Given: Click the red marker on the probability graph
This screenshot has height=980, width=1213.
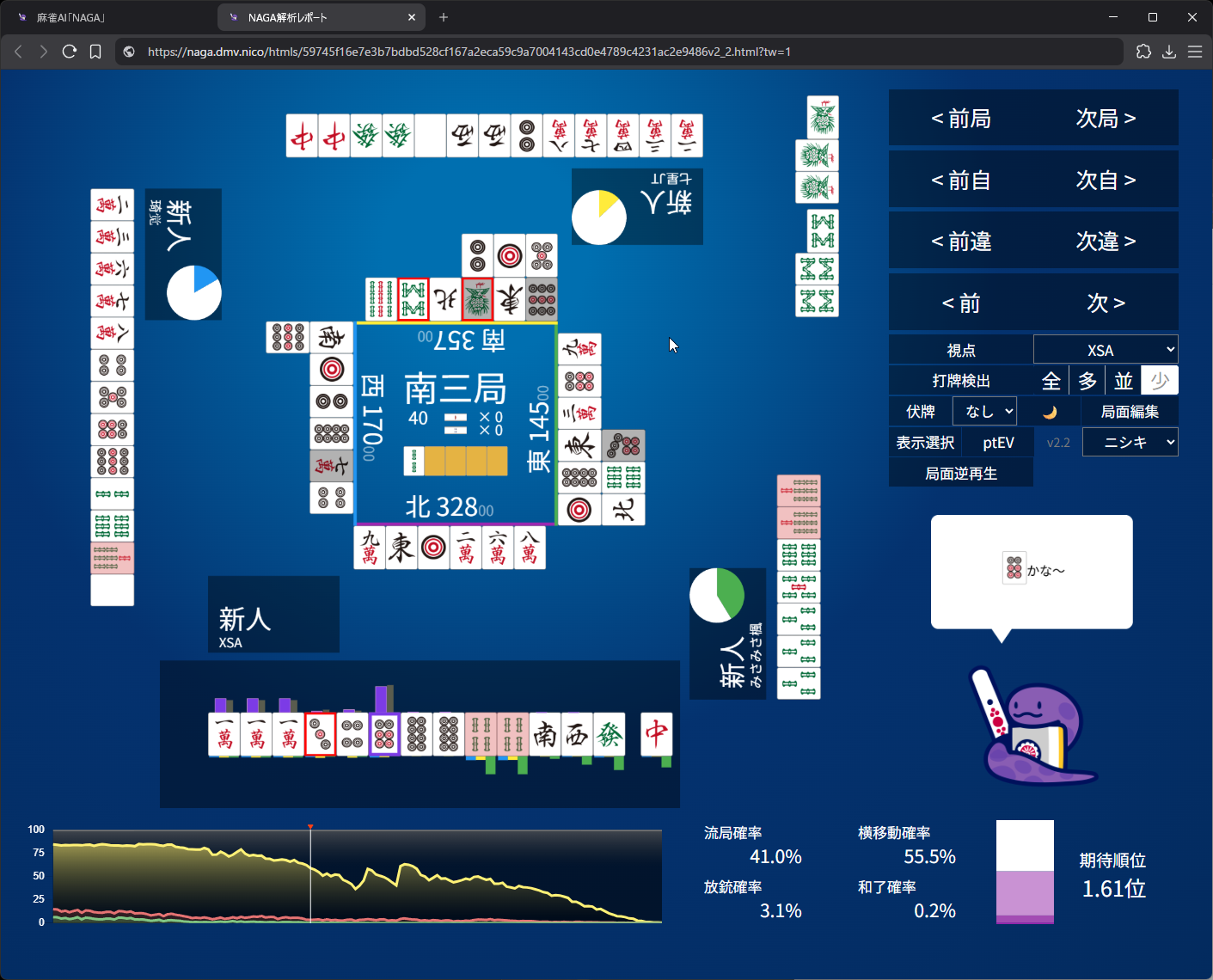Looking at the screenshot, I should [310, 827].
